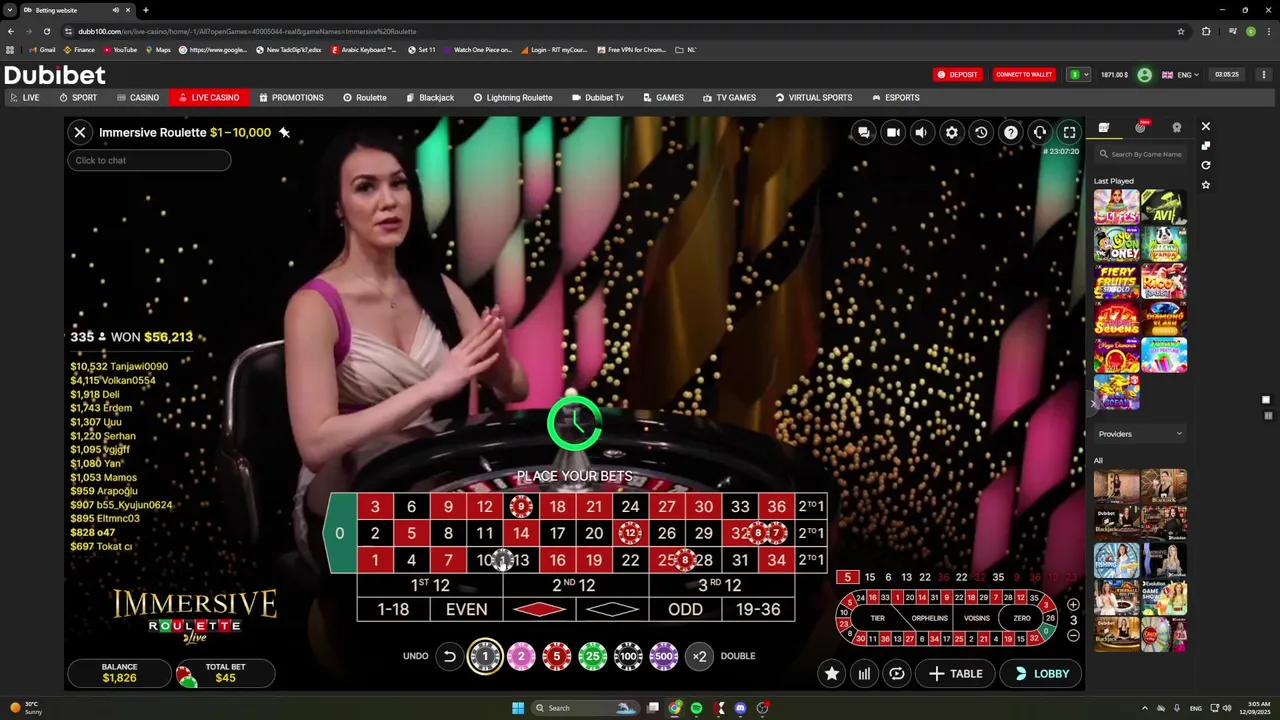Viewport: 1280px width, 720px height.
Task: Close the side games panel
Action: 1206,127
